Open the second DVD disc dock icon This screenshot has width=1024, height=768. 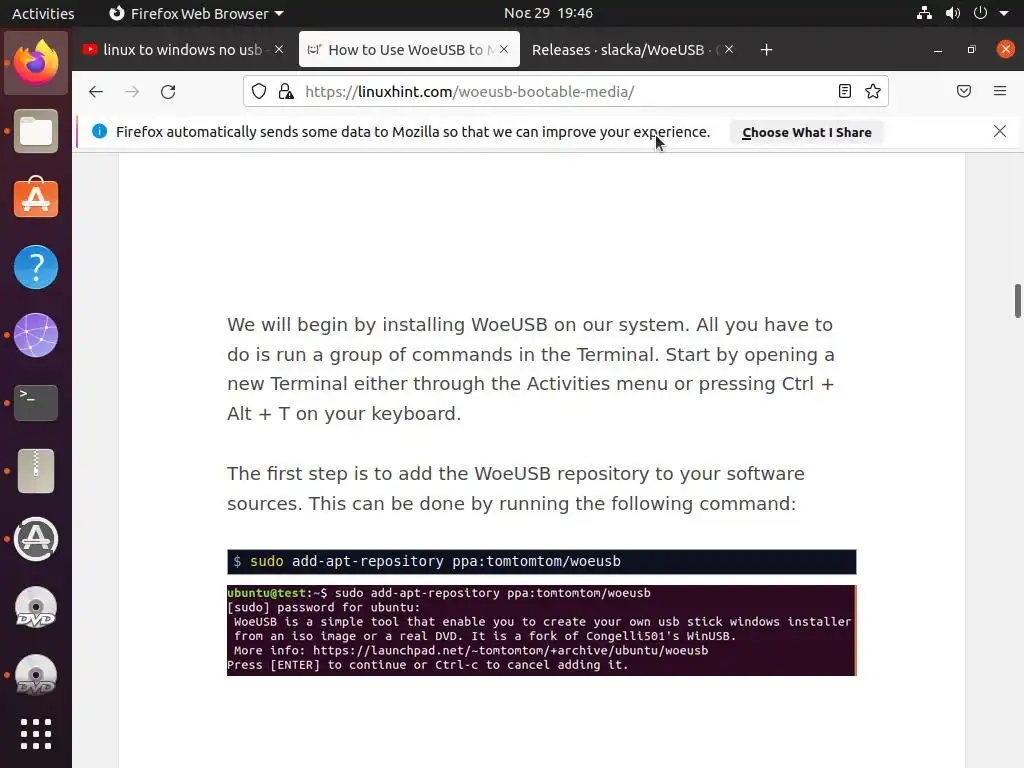click(36, 675)
